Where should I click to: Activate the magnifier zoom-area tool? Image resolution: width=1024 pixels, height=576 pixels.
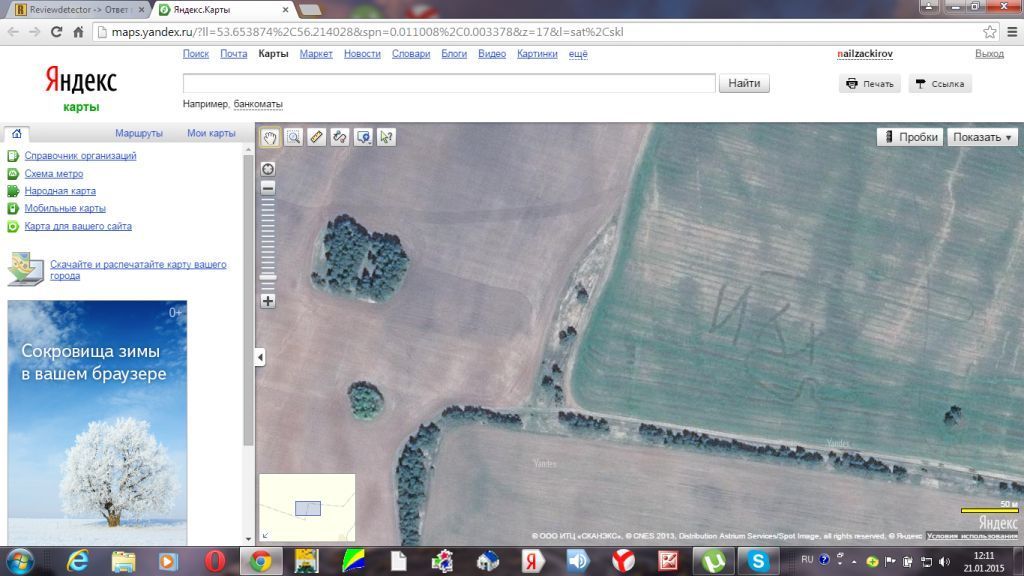click(x=293, y=137)
